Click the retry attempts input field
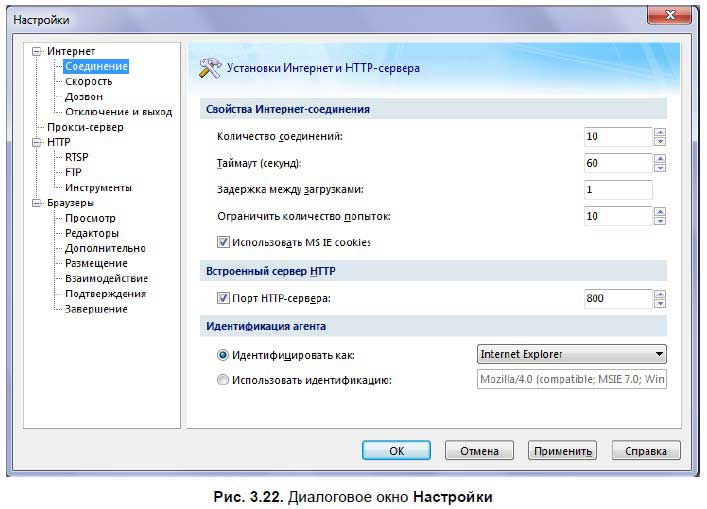Viewport: 707px width, 509px height. coord(618,216)
